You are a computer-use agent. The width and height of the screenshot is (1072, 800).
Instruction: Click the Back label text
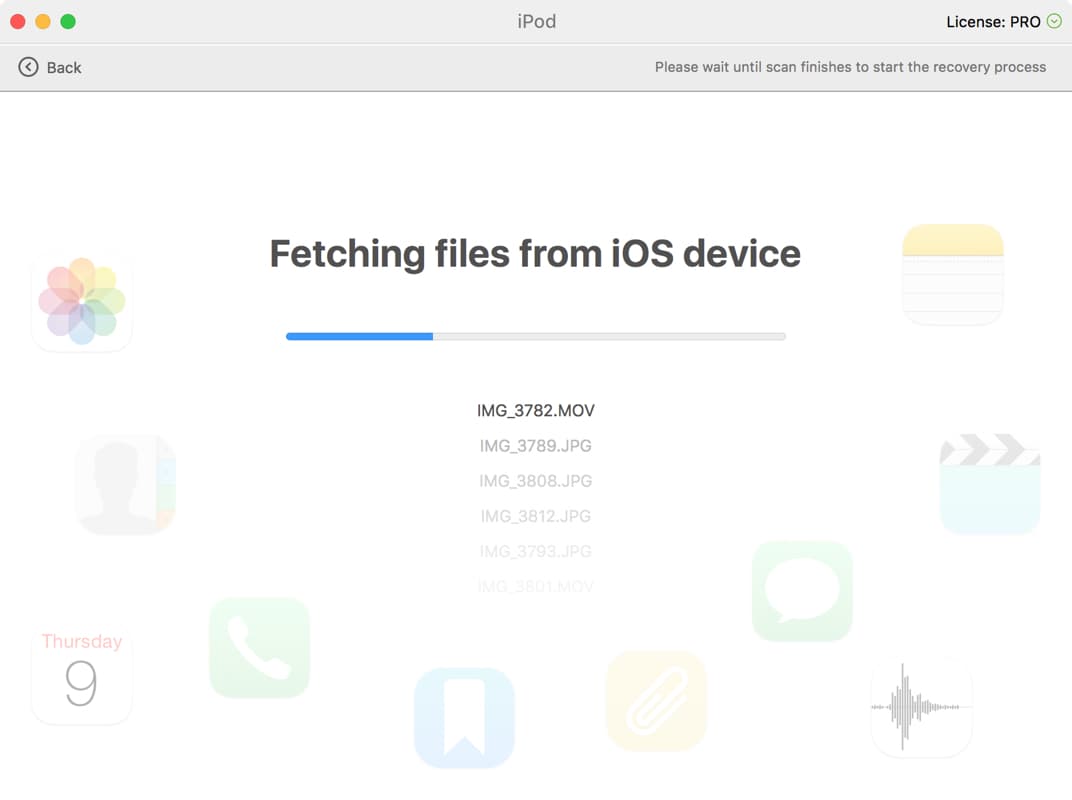pyautogui.click(x=64, y=68)
